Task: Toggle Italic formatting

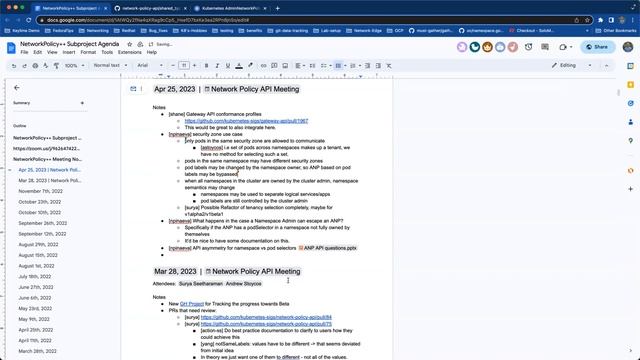Action: [217, 66]
